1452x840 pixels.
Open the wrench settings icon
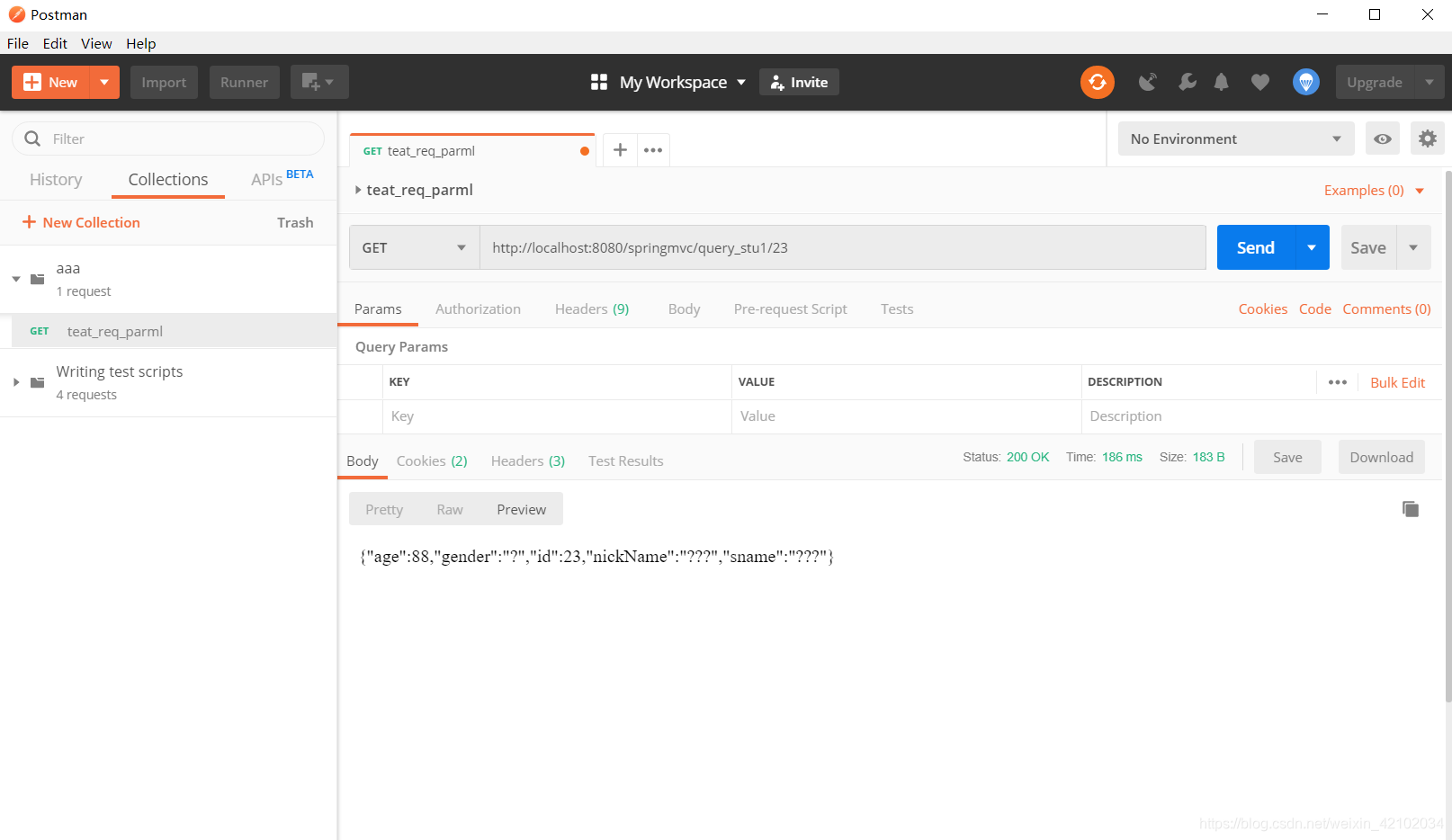coord(1188,82)
